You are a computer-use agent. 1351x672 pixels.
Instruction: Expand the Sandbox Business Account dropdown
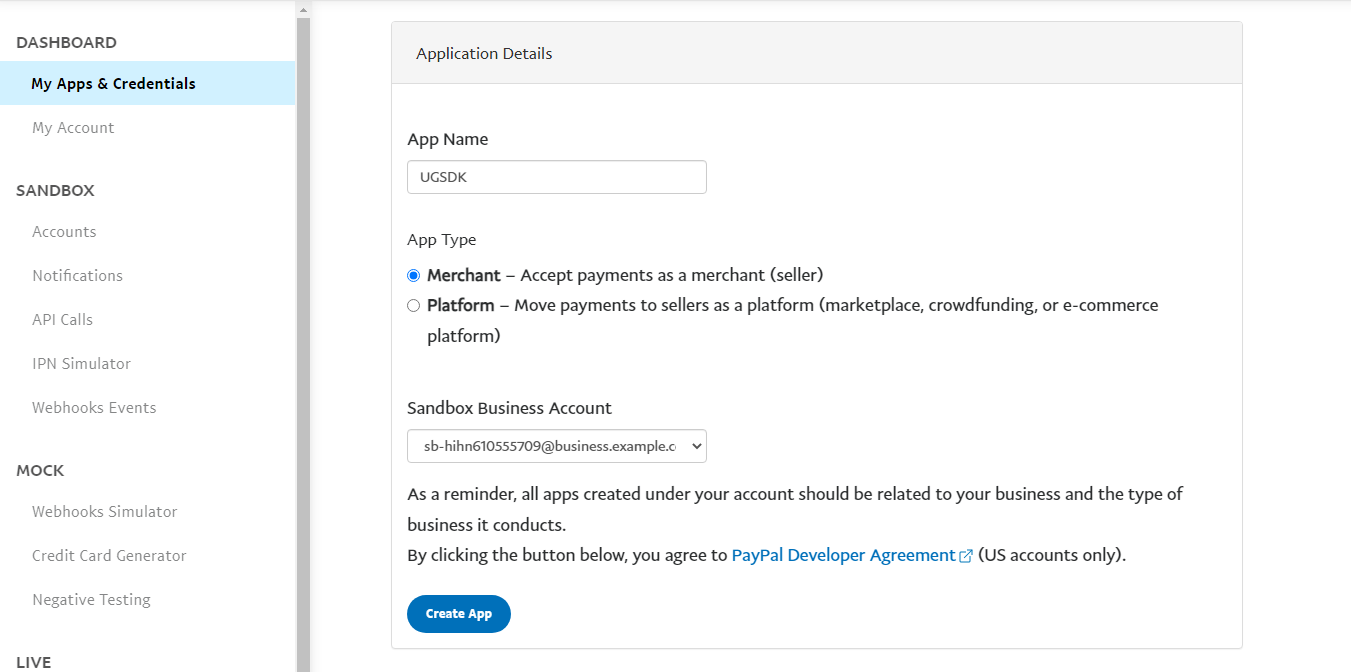[556, 446]
